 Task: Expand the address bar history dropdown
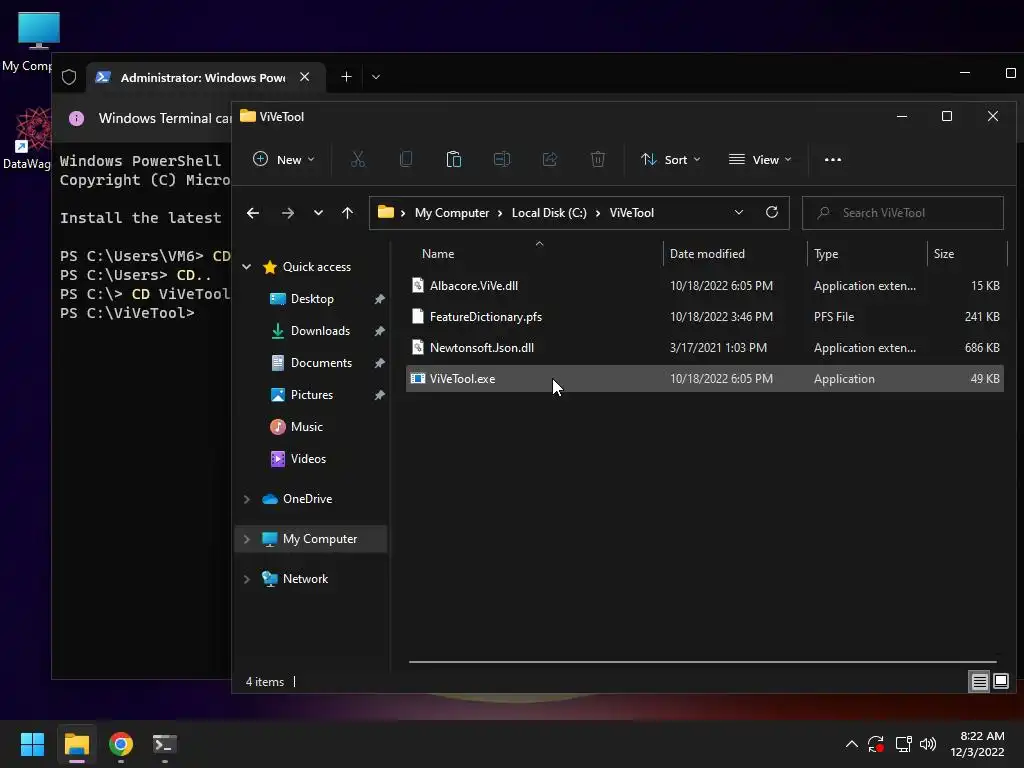tap(739, 212)
